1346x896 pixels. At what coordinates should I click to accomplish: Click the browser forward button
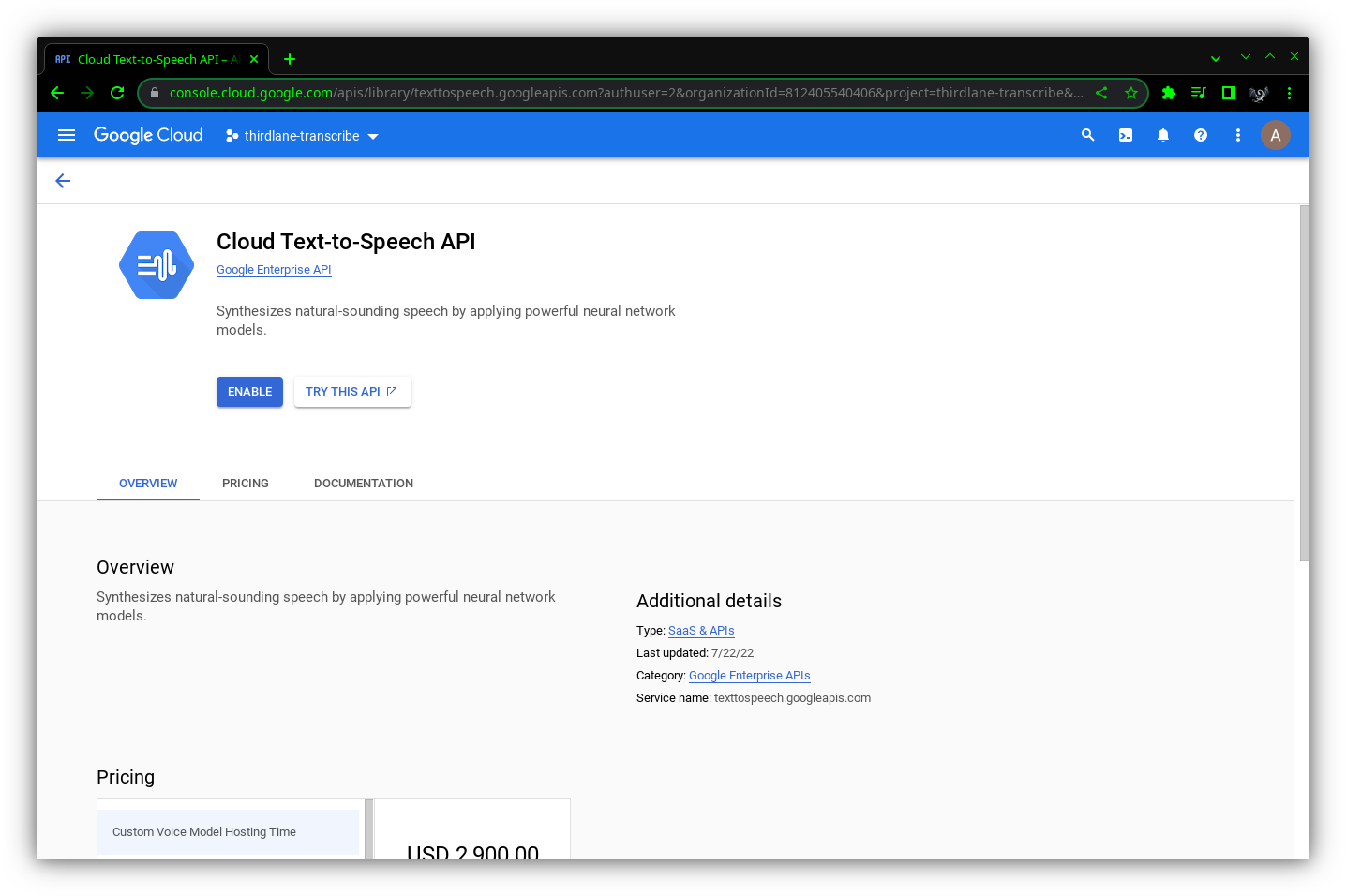point(87,93)
